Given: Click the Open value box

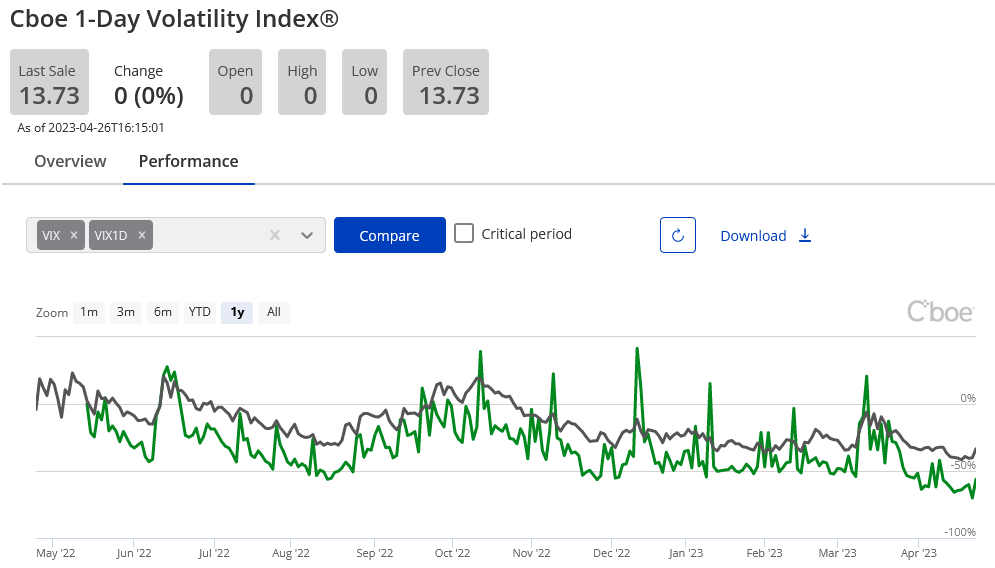Looking at the screenshot, I should pos(235,83).
